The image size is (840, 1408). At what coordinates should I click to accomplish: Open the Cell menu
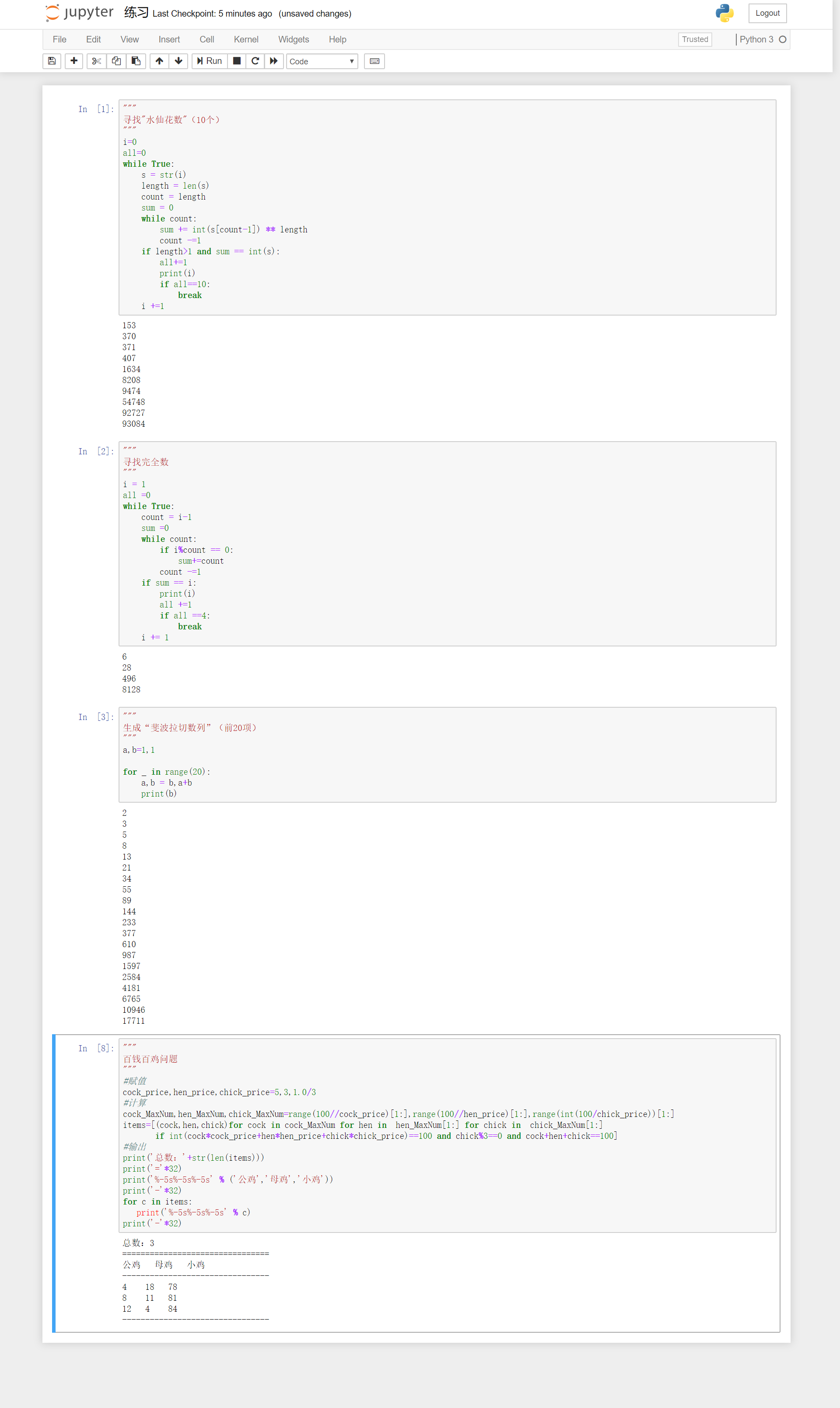point(206,40)
